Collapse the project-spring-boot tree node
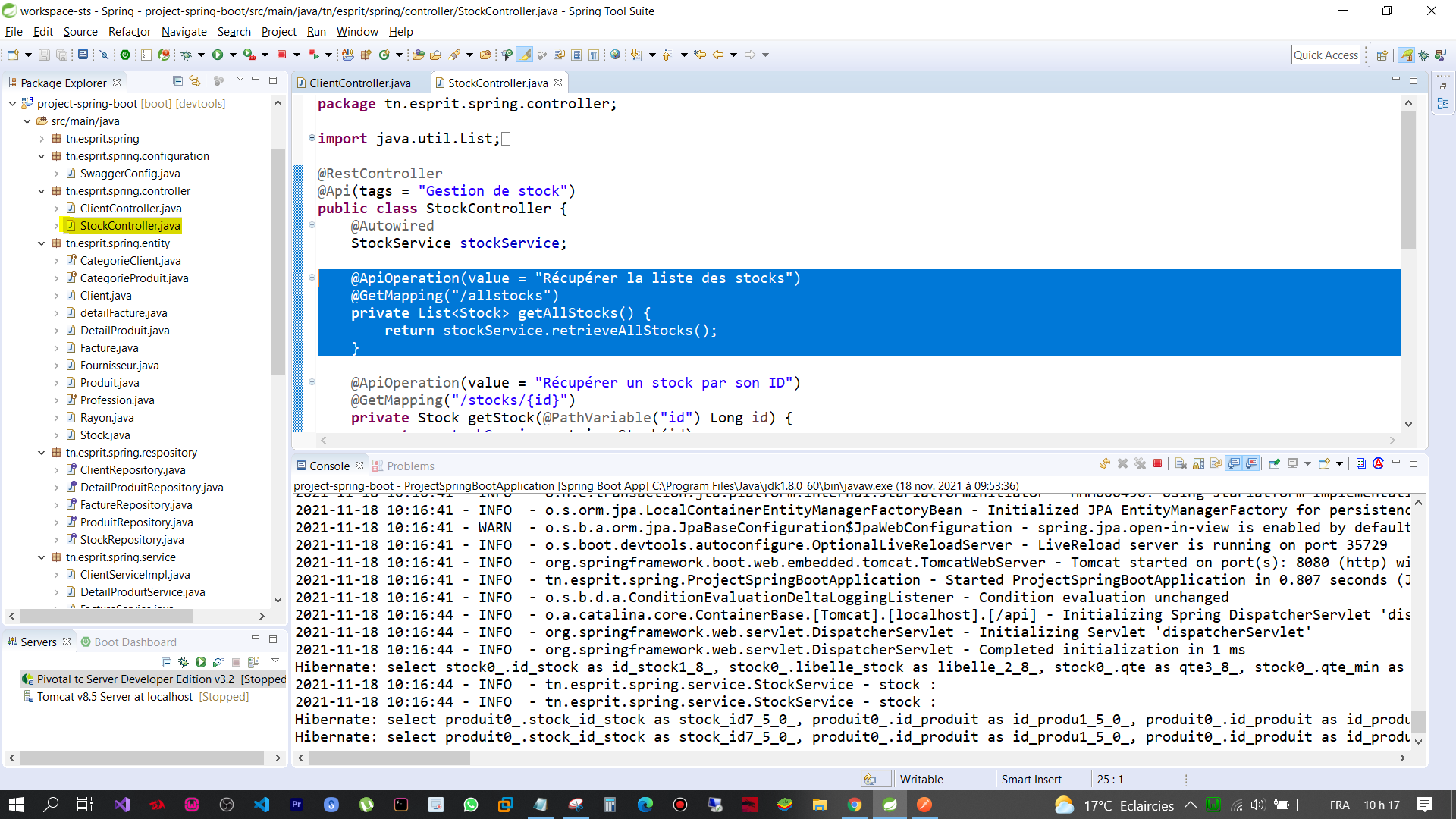 [12, 104]
